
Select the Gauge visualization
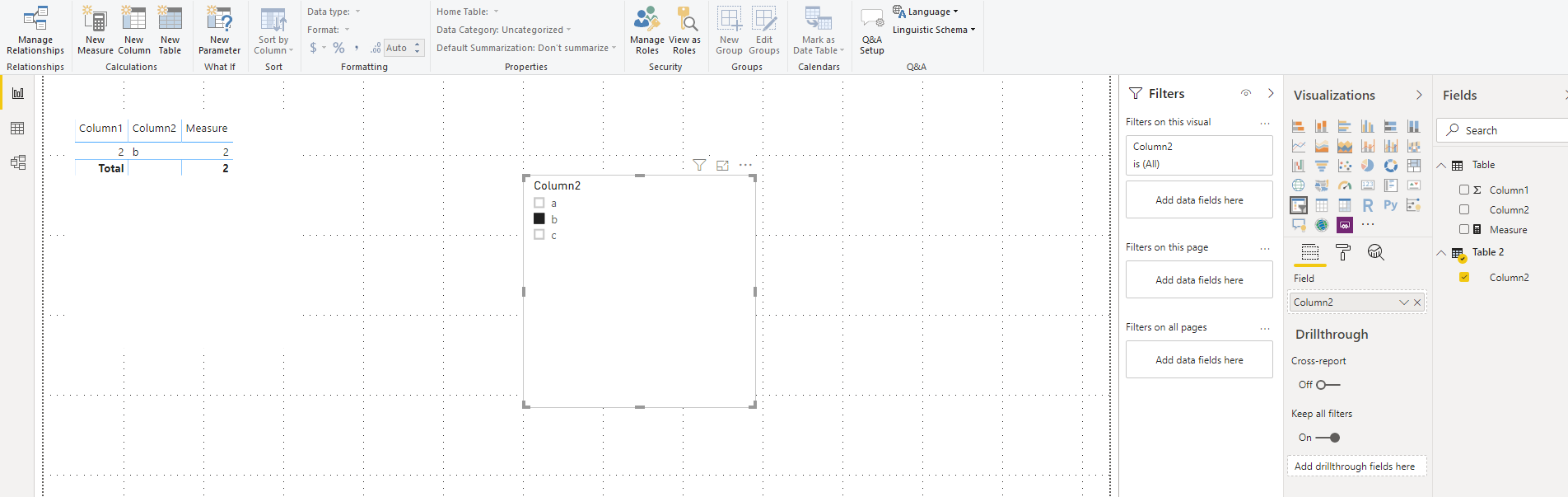coord(1345,185)
